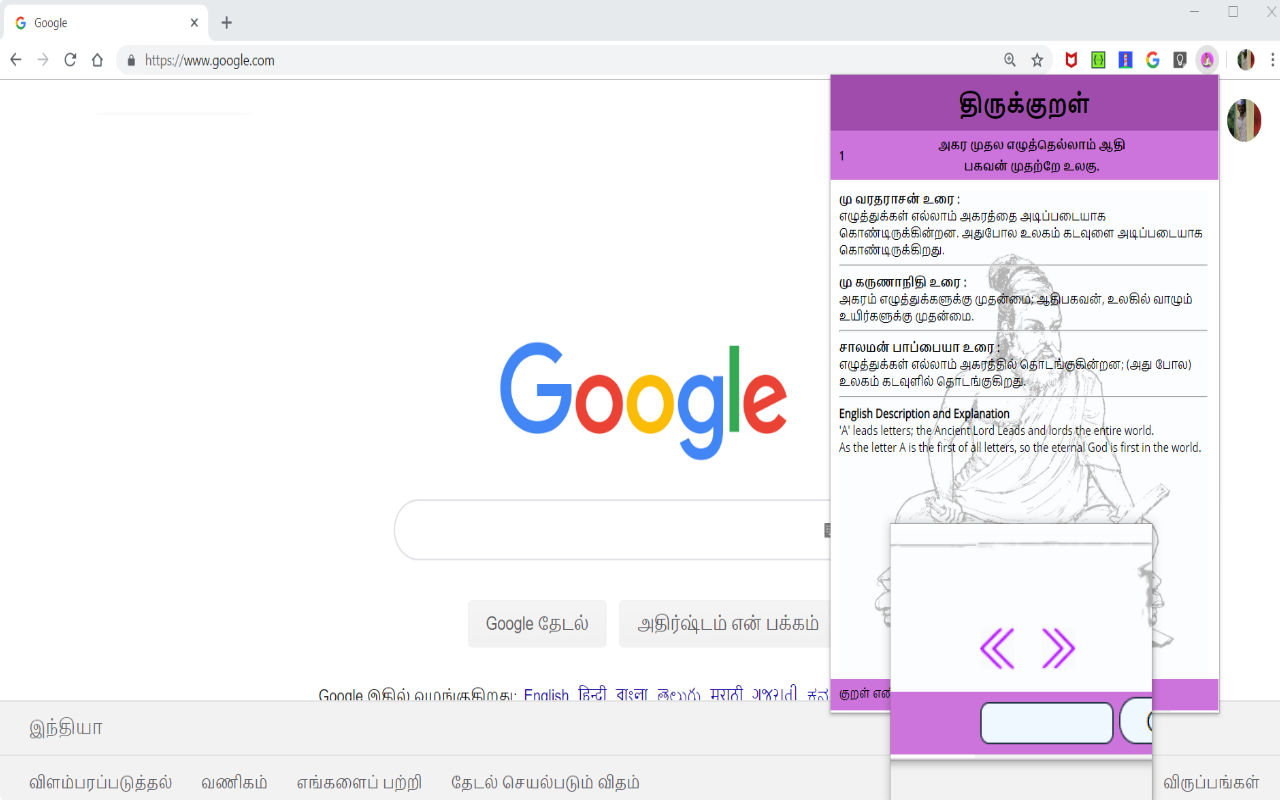Click the kural line 'அகர முதல எழுத்தெல்லாம் ஆதி'
The image size is (1280, 800).
pos(1031,145)
